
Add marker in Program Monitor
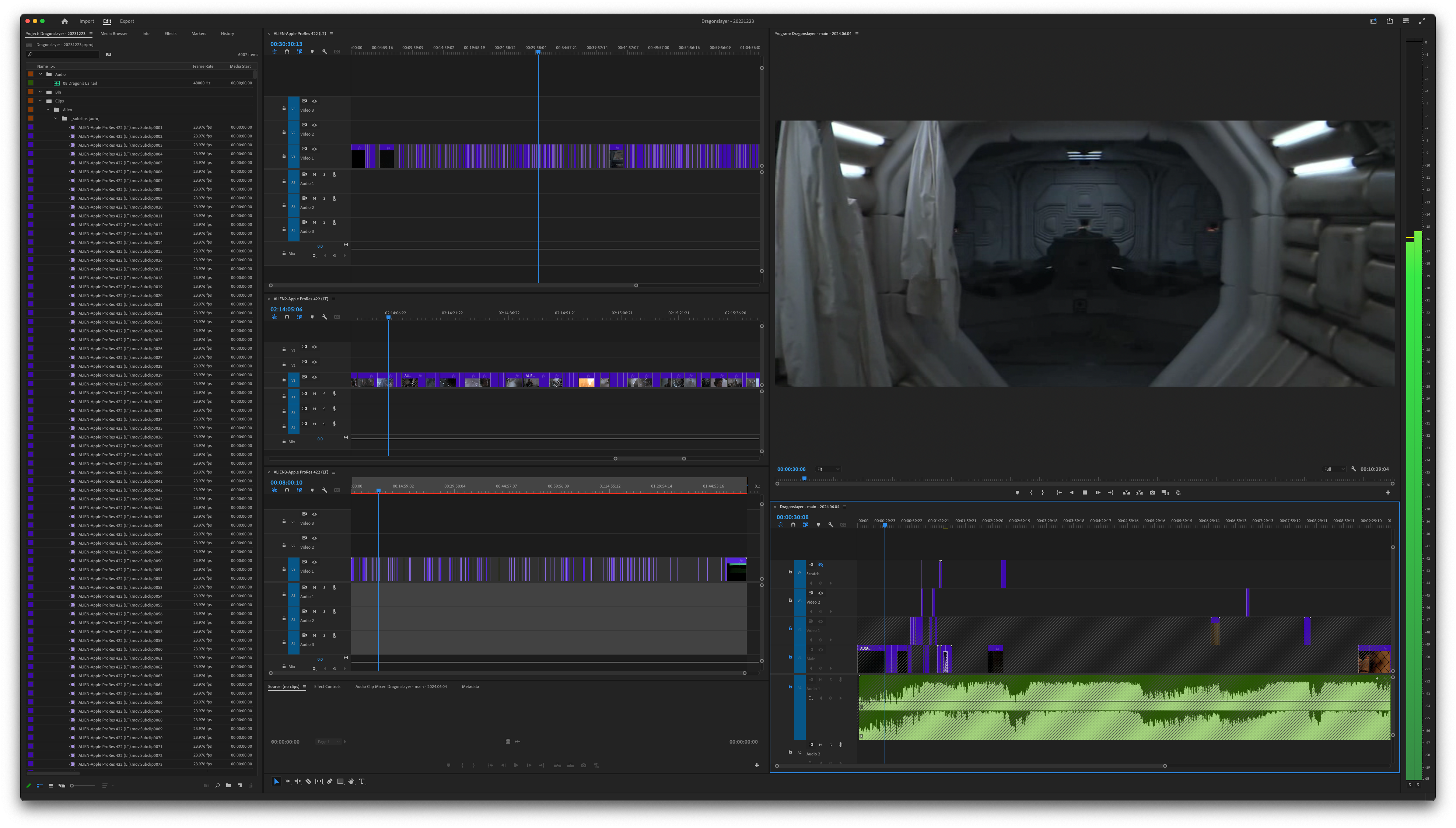pyautogui.click(x=1017, y=492)
